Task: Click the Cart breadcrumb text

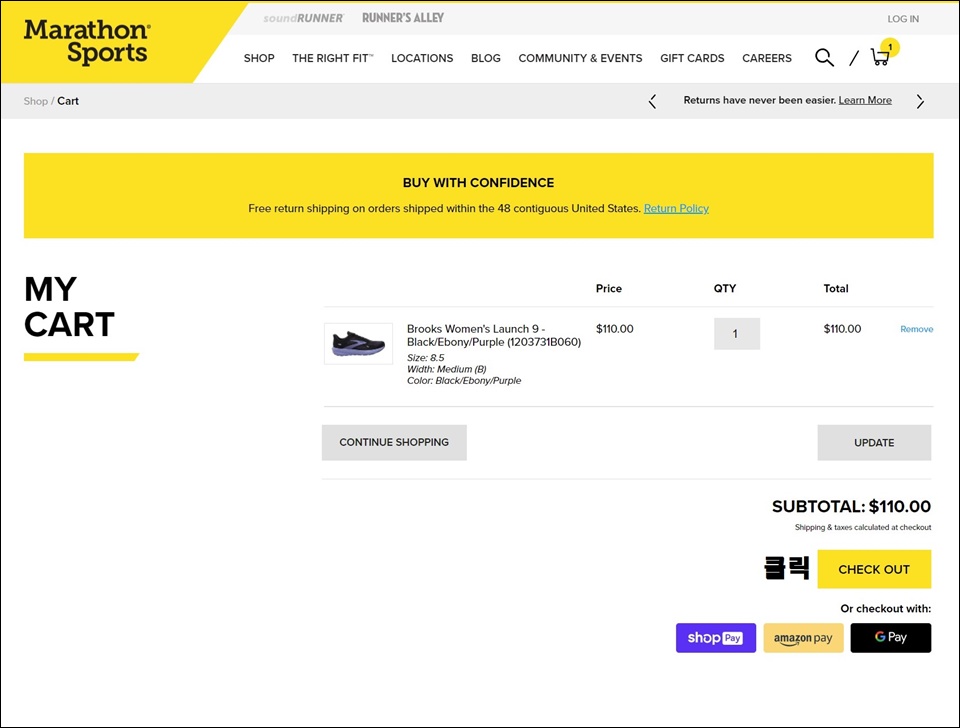Action: [68, 101]
